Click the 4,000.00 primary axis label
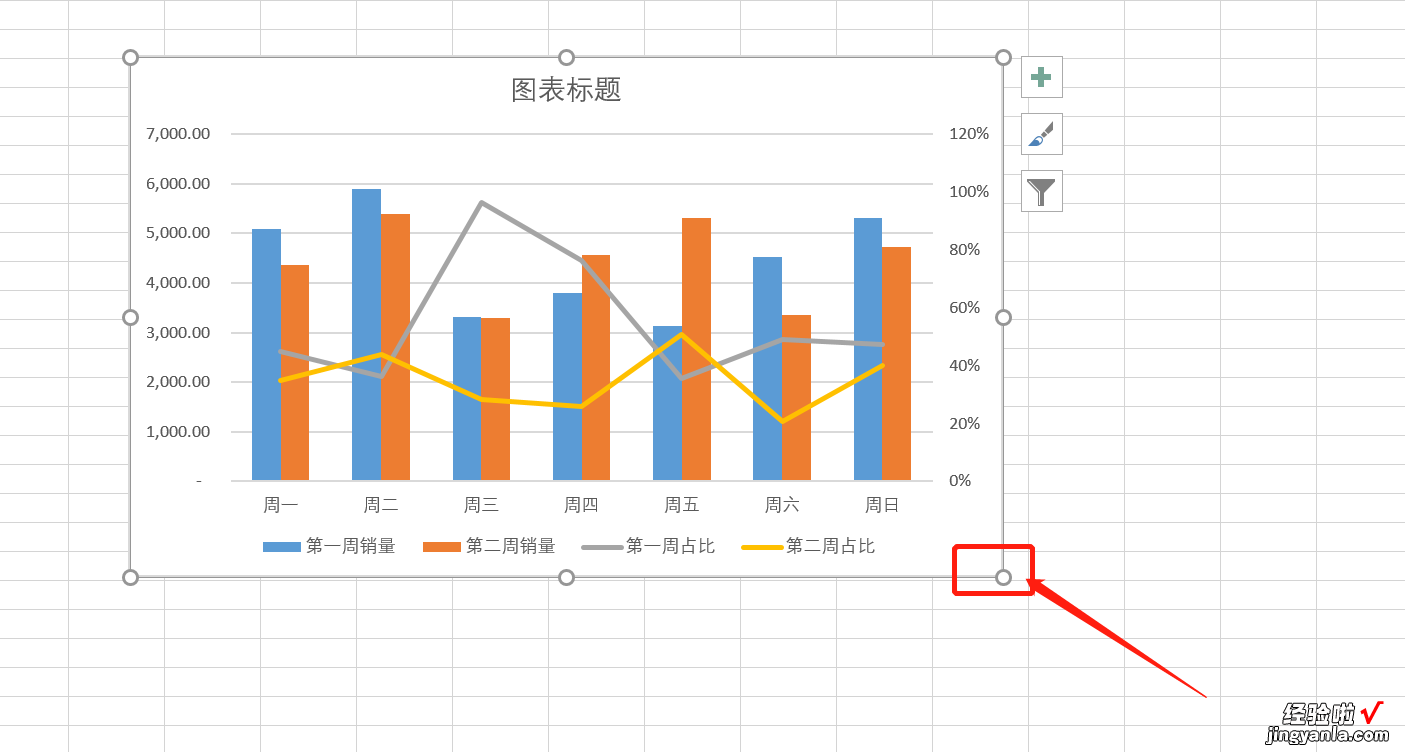The width and height of the screenshot is (1405, 752). pyautogui.click(x=178, y=282)
